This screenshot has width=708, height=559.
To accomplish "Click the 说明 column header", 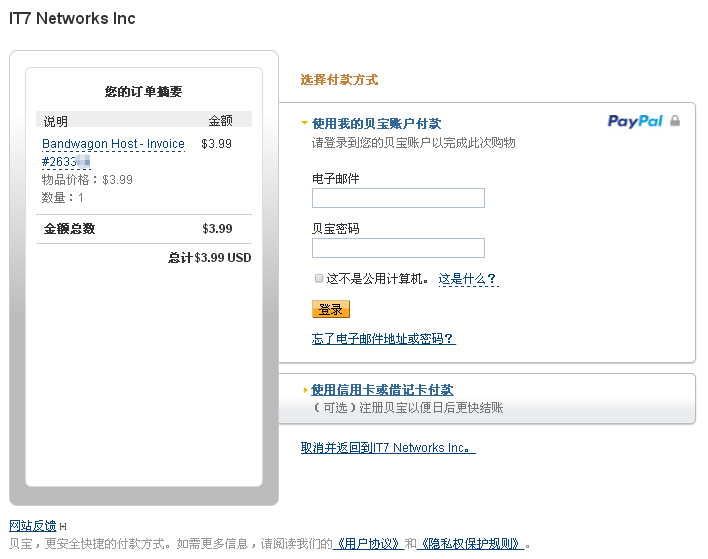I will [56, 121].
